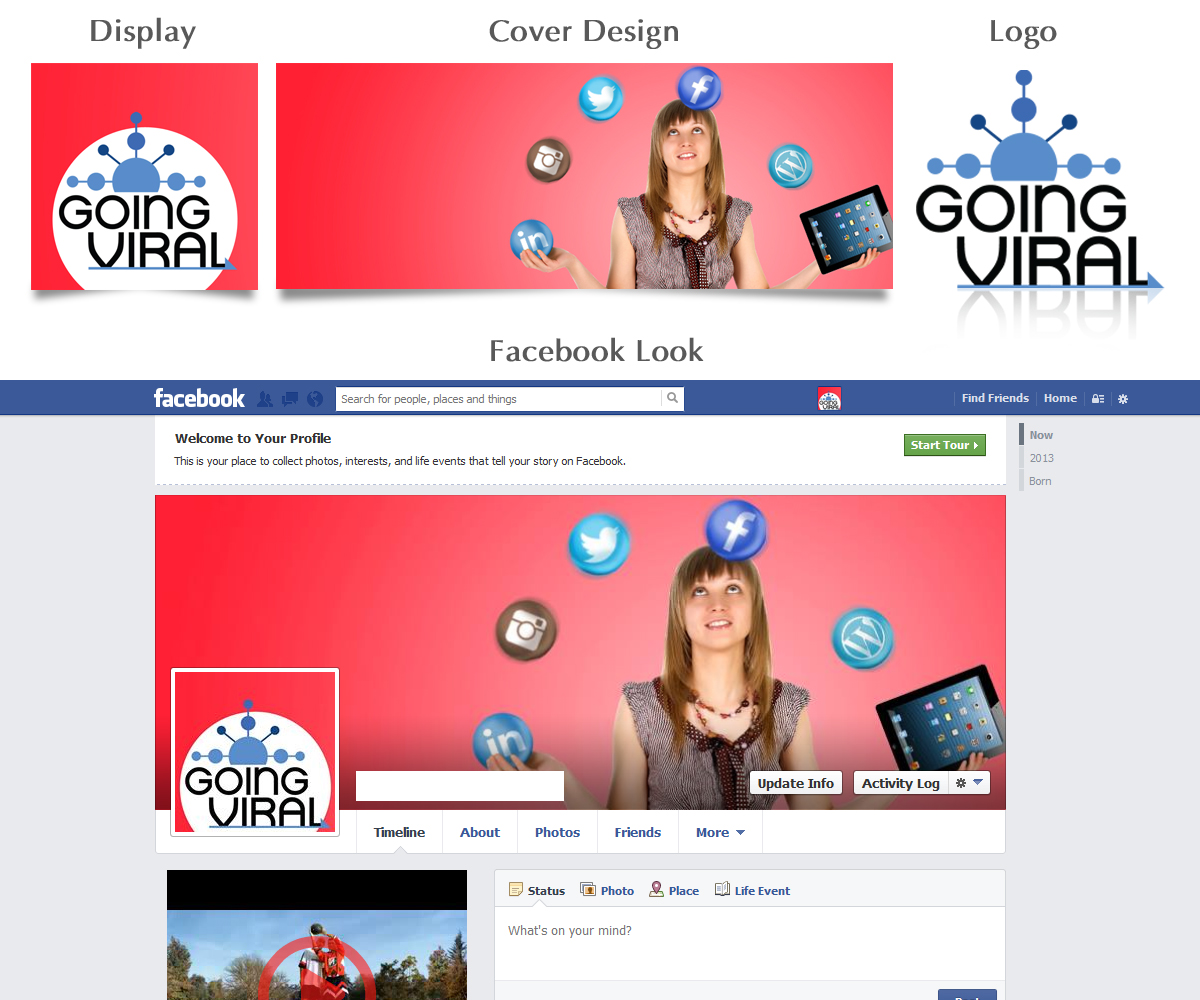Click the Update Info button
The width and height of the screenshot is (1200, 1000).
795,782
